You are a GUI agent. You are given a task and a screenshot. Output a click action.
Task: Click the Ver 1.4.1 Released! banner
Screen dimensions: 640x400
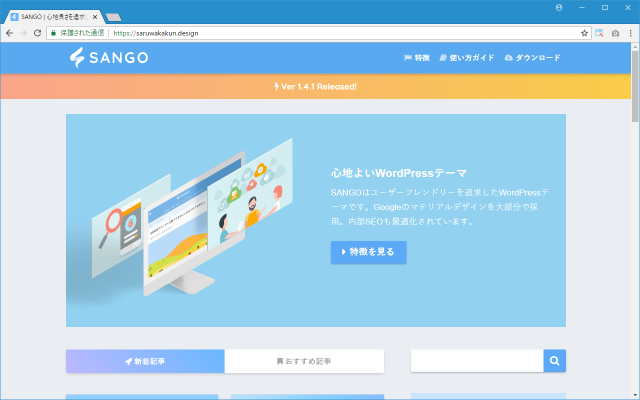point(316,87)
